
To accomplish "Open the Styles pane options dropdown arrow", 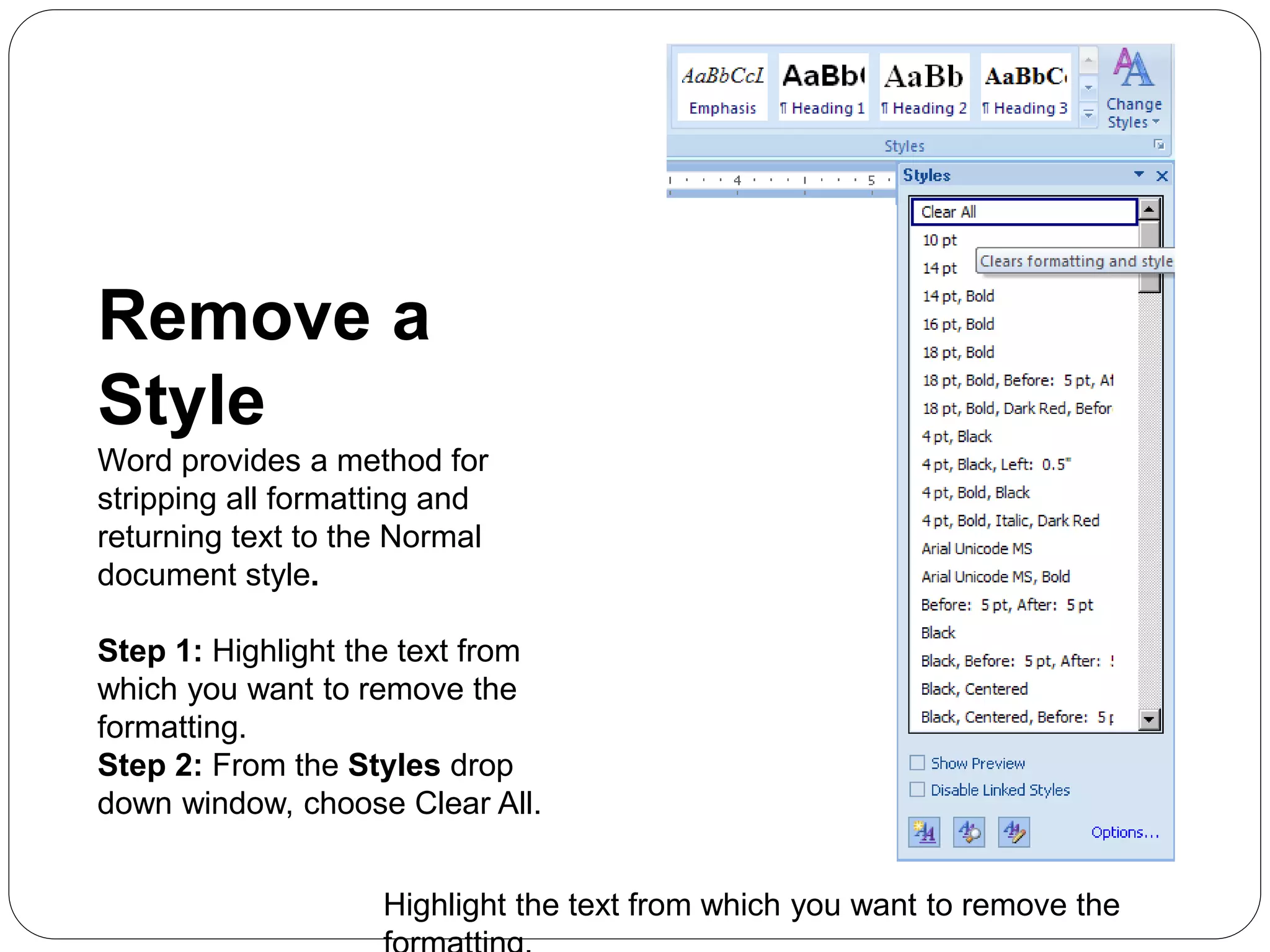I will pos(1139,175).
